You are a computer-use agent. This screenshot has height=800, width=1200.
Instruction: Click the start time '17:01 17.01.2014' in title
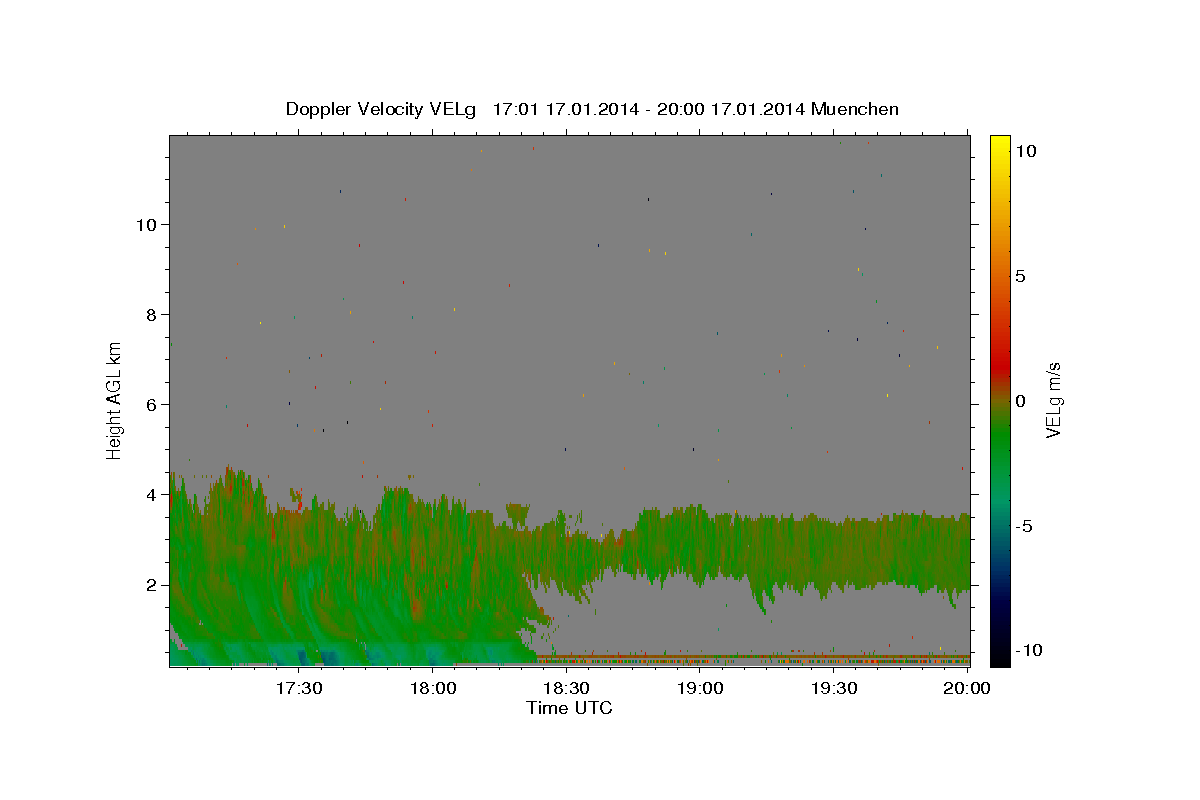pos(564,109)
